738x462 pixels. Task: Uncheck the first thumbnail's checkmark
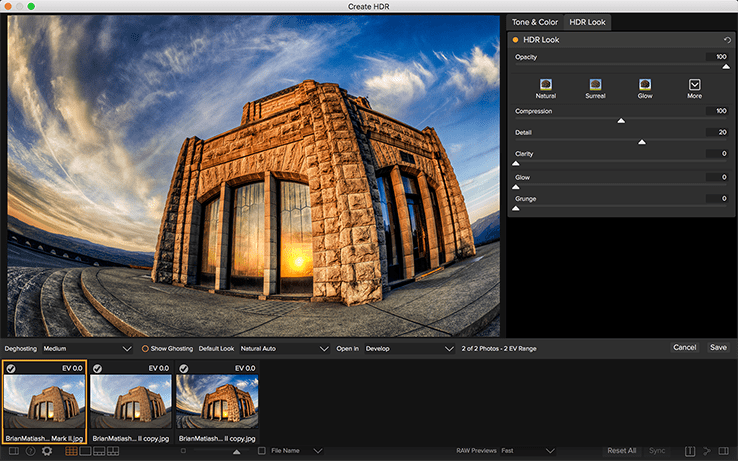click(x=11, y=369)
